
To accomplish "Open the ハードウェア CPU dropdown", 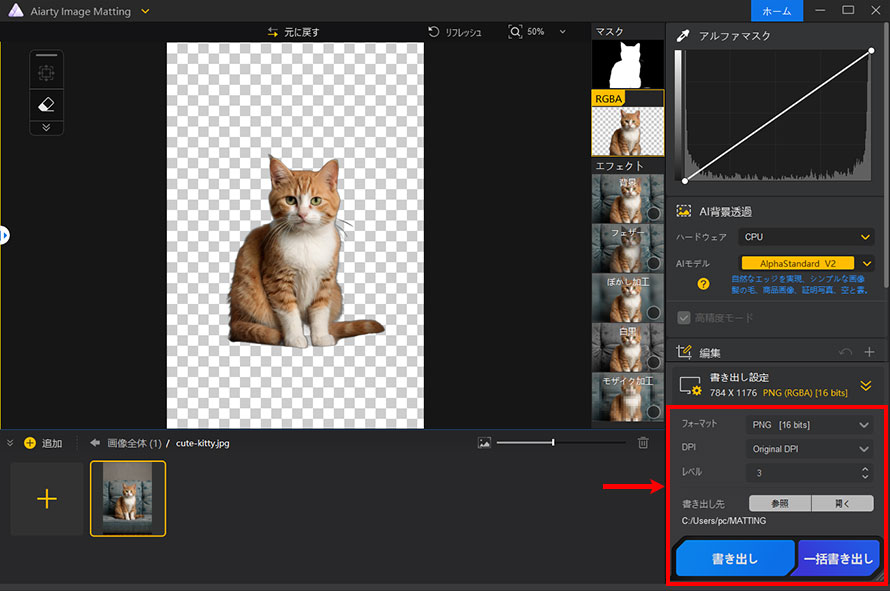I will (806, 237).
